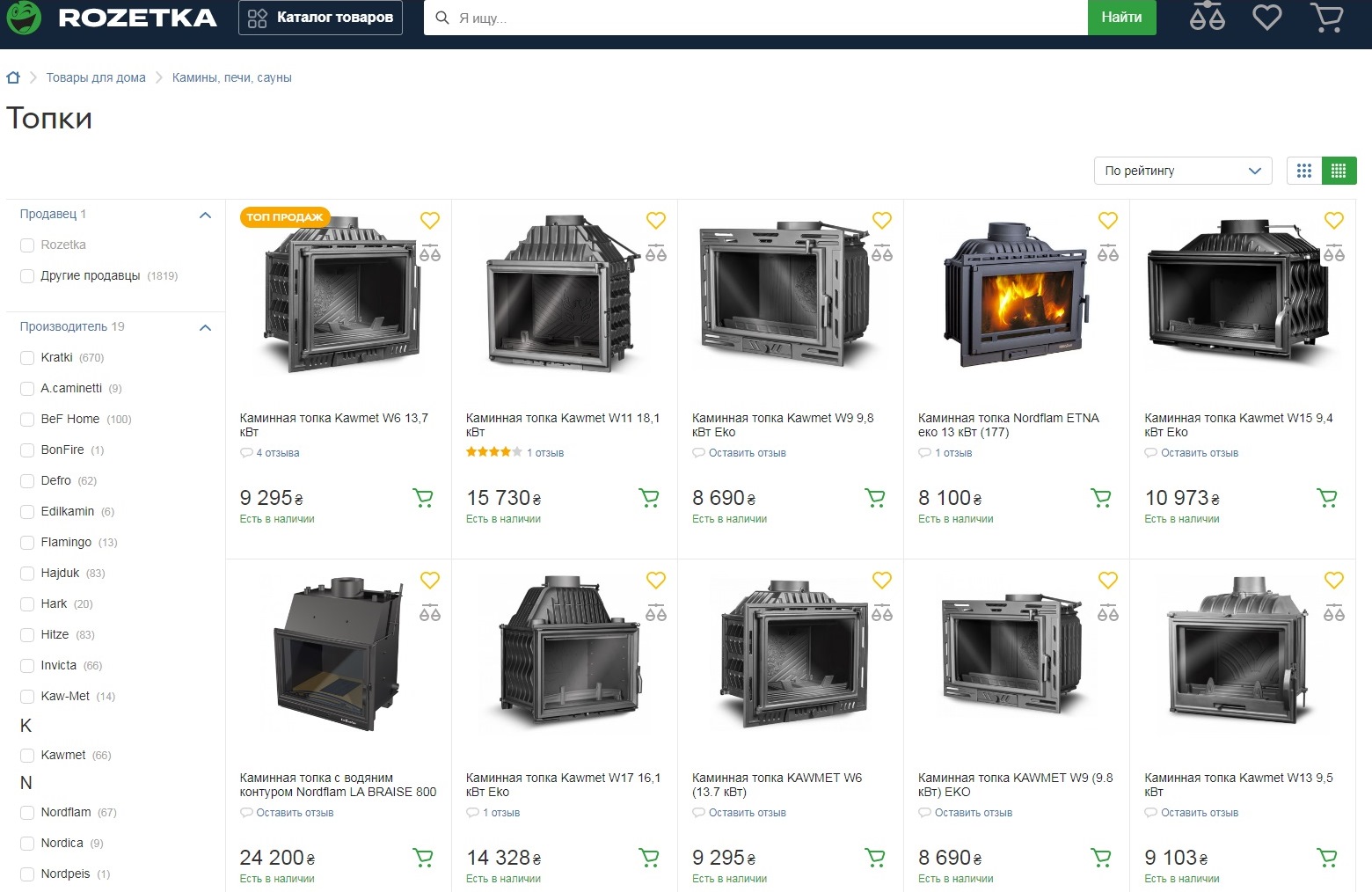This screenshot has width=1372, height=892.
Task: Filter by Edilkamin manufacturer
Action: pos(27,512)
